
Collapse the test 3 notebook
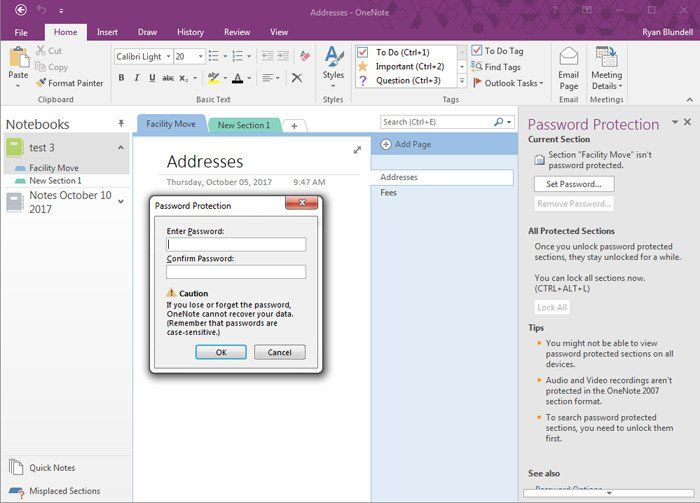point(121,148)
